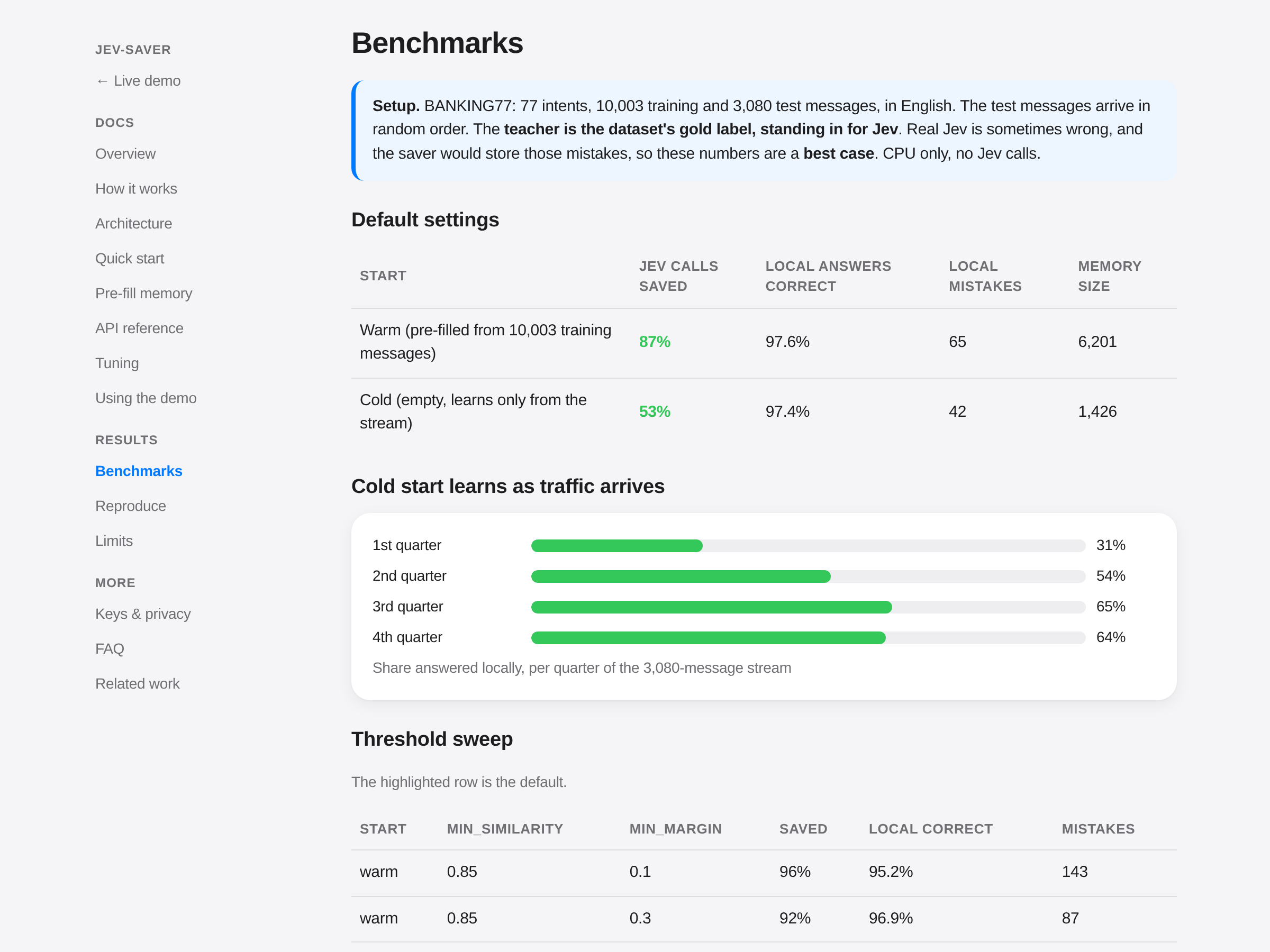
Task: Open Pre-fill memory docs
Action: [x=143, y=294]
